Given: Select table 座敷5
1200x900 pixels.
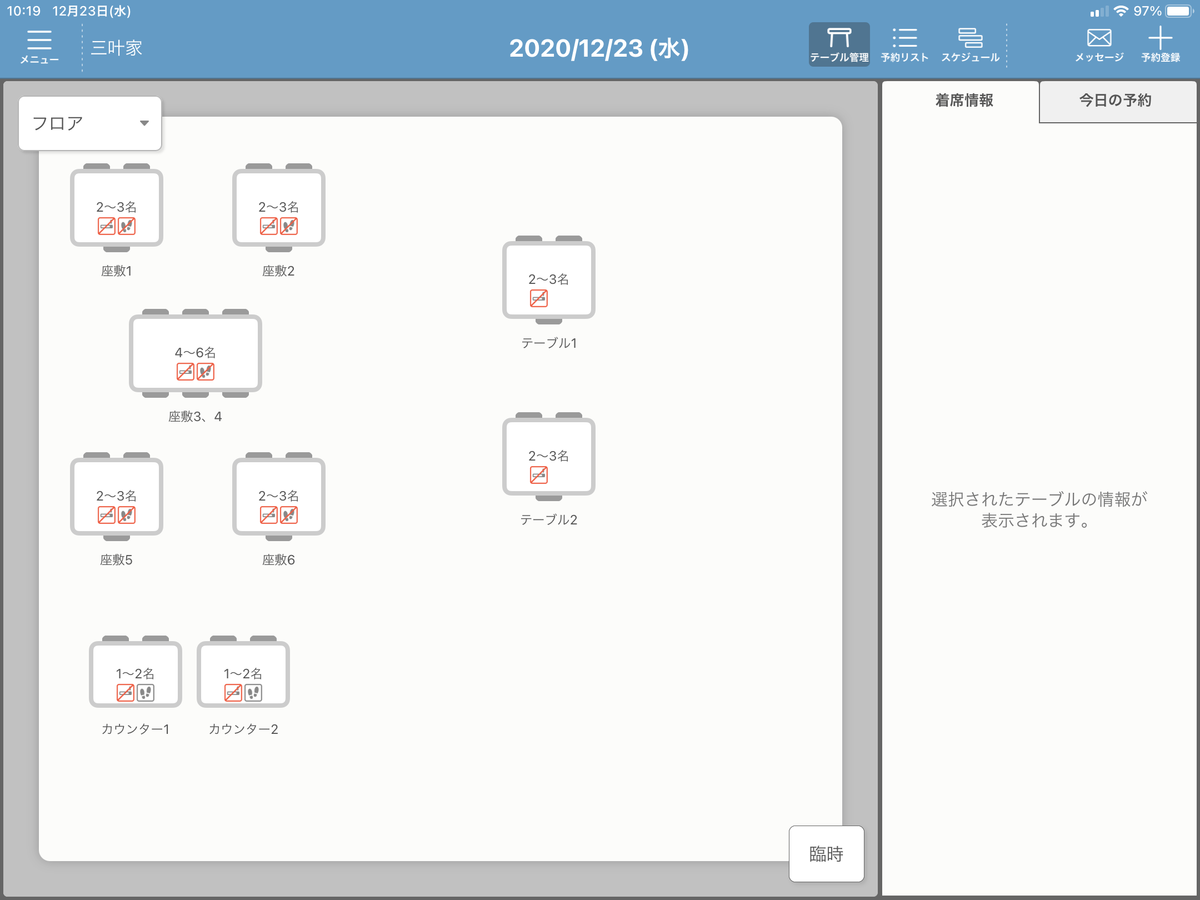Looking at the screenshot, I should (116, 497).
